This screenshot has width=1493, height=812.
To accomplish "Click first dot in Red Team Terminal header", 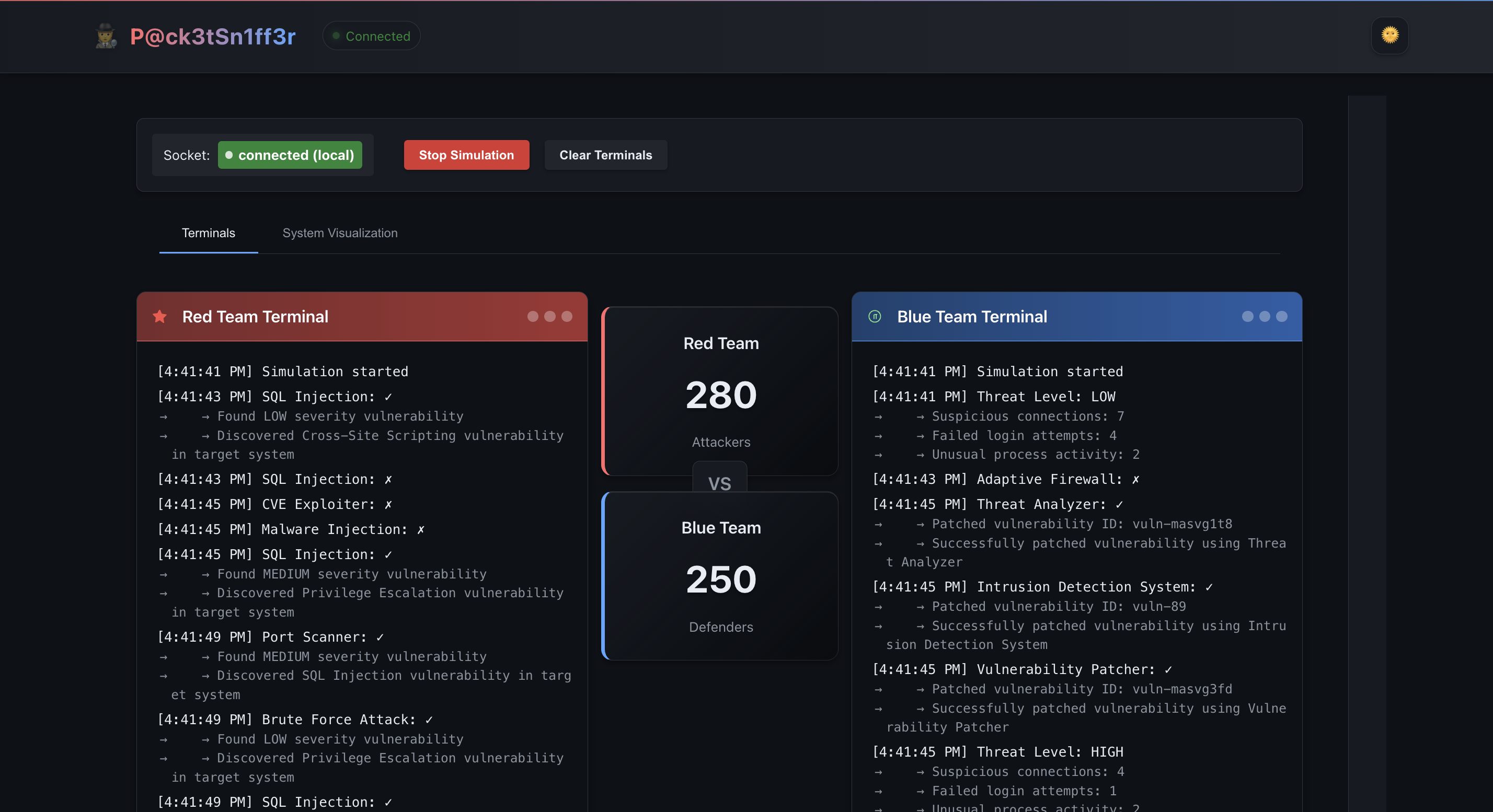I will (533, 316).
